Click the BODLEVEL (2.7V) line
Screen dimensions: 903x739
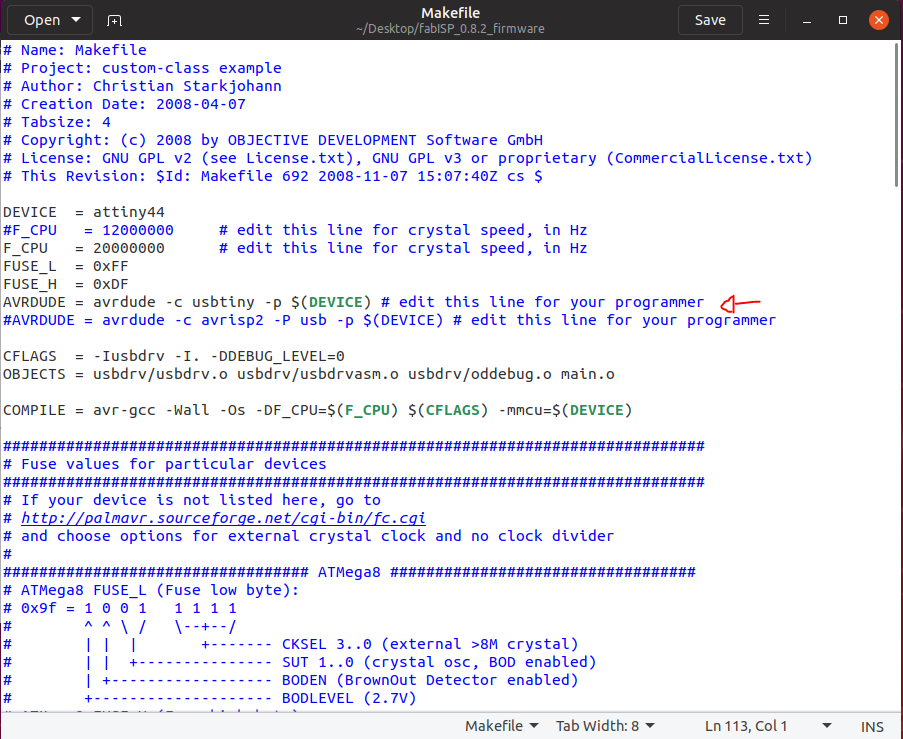click(210, 698)
